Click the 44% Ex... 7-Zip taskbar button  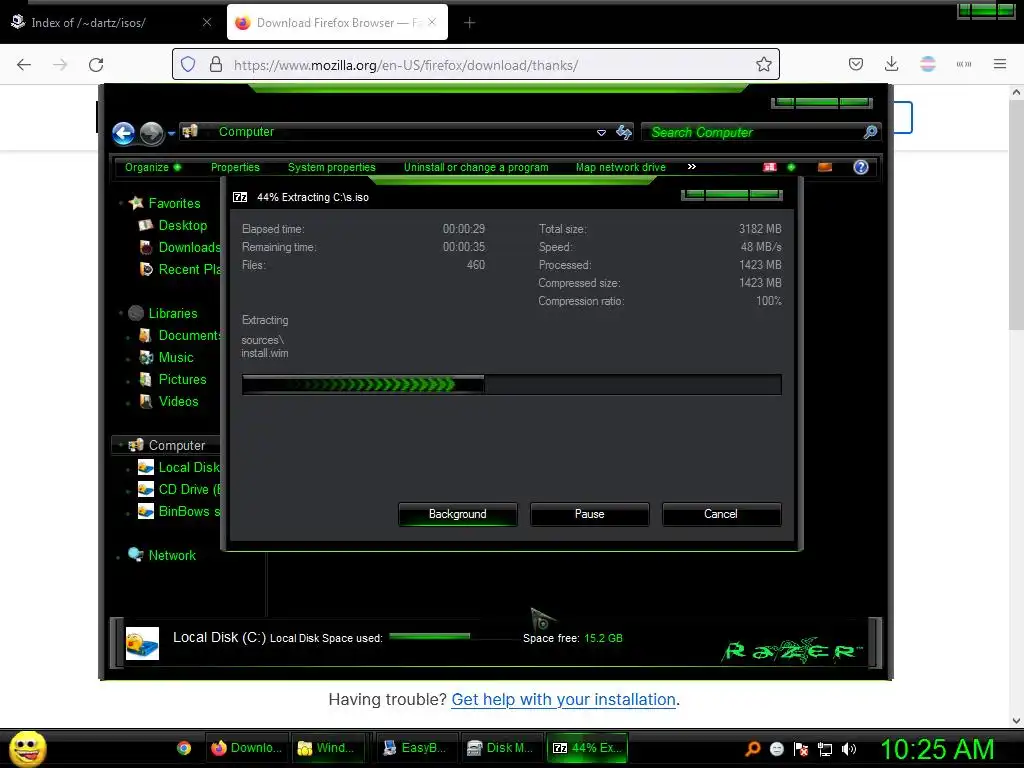point(587,748)
